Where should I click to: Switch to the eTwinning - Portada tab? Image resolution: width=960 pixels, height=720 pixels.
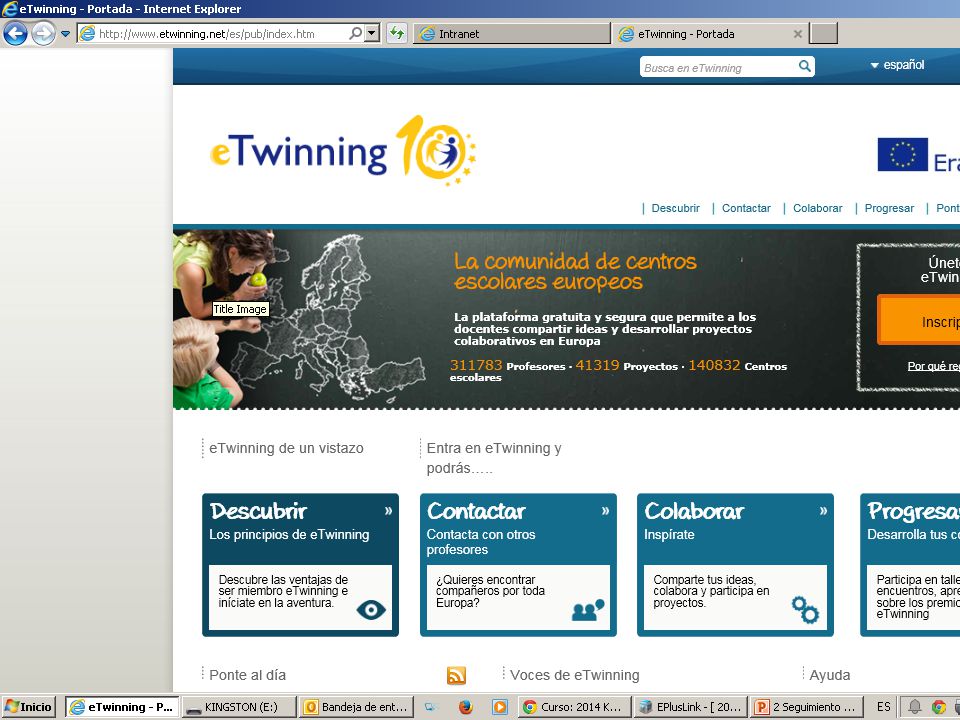click(710, 34)
